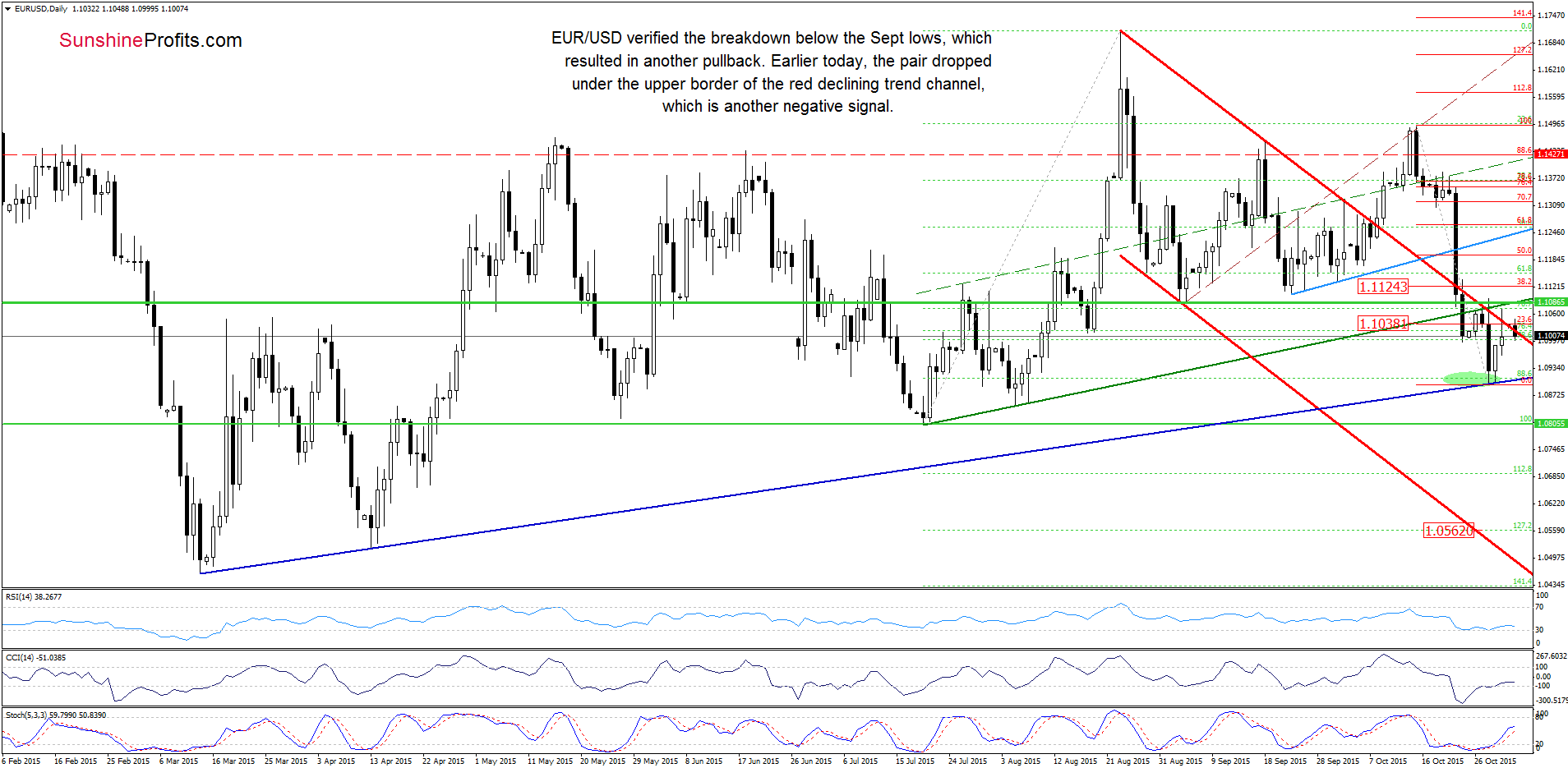This screenshot has height=768, width=1568.
Task: Click the 1.08725 price axis value
Action: (x=1551, y=394)
